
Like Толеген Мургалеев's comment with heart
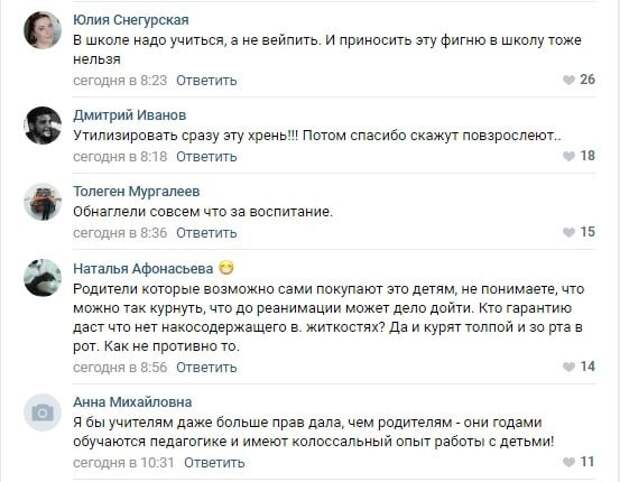pyautogui.click(x=569, y=232)
